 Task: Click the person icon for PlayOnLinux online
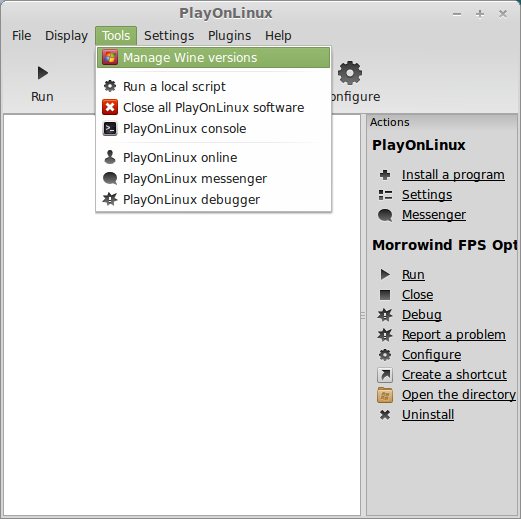point(110,157)
